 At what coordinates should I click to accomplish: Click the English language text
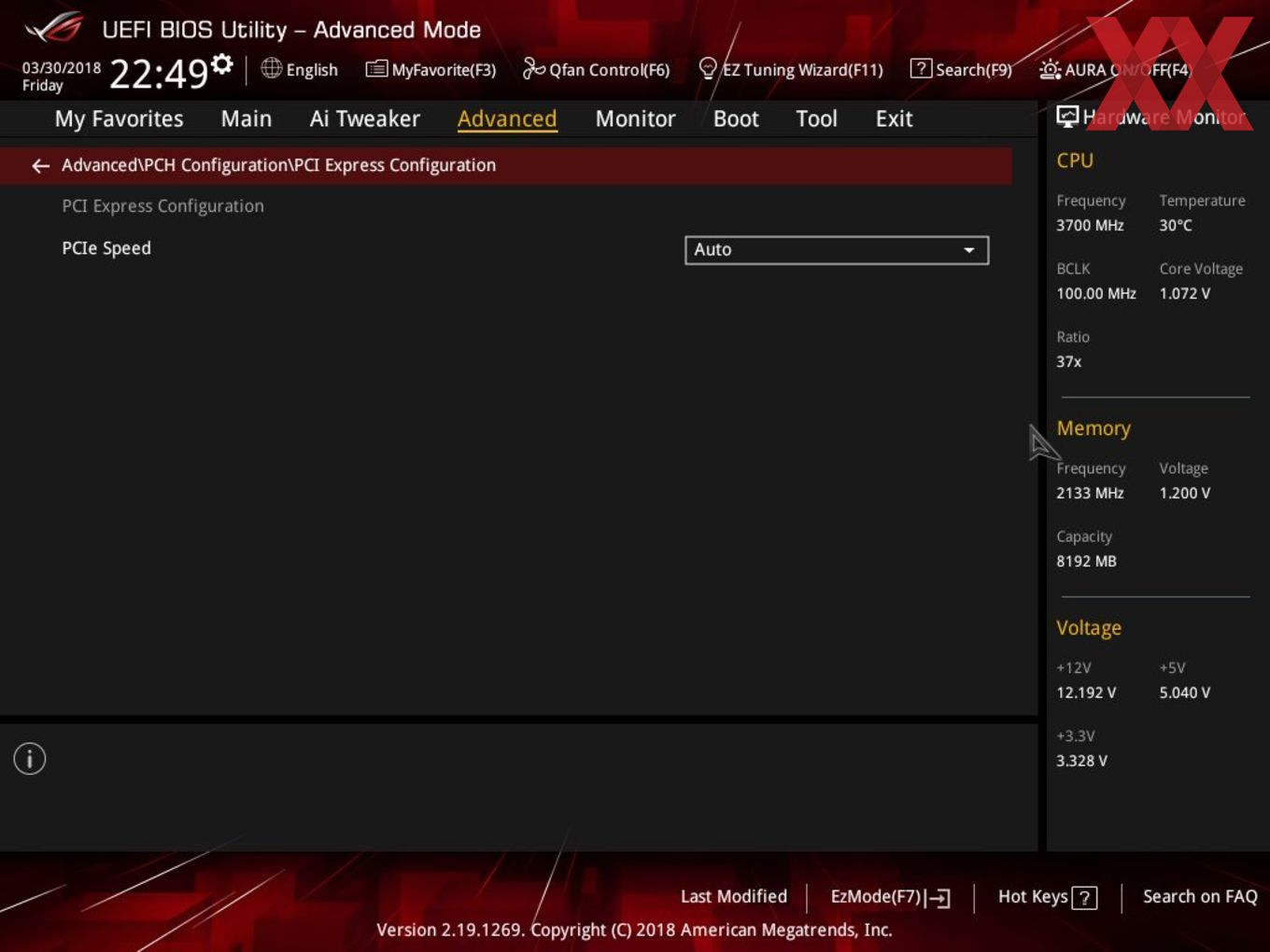pos(312,70)
